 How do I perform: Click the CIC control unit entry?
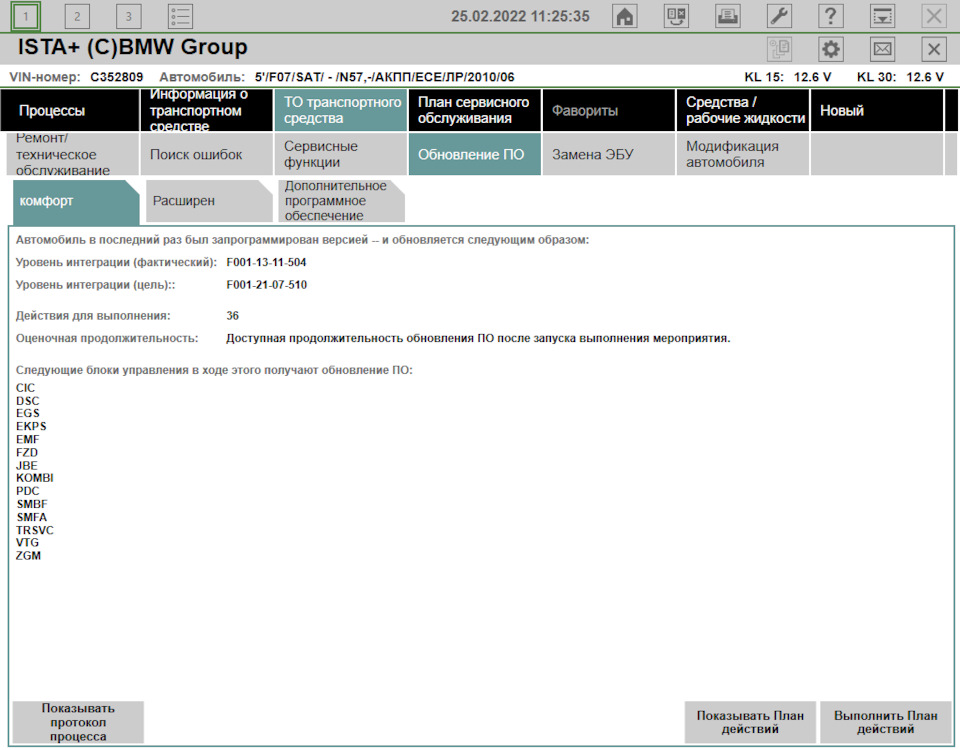[x=26, y=388]
